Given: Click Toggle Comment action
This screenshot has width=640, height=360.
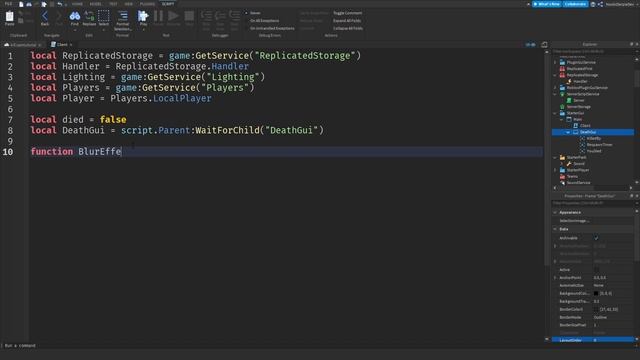Looking at the screenshot, I should [x=347, y=13].
